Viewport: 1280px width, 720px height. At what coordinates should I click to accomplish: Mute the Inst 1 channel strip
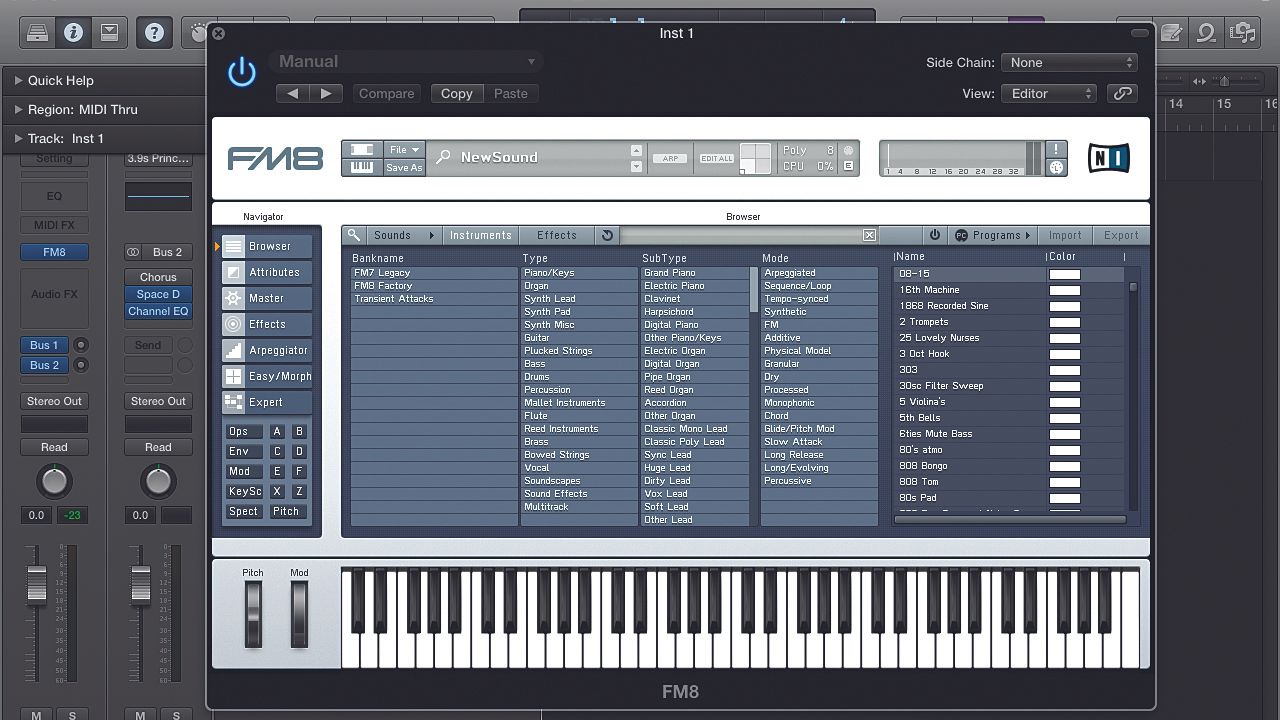(36, 714)
